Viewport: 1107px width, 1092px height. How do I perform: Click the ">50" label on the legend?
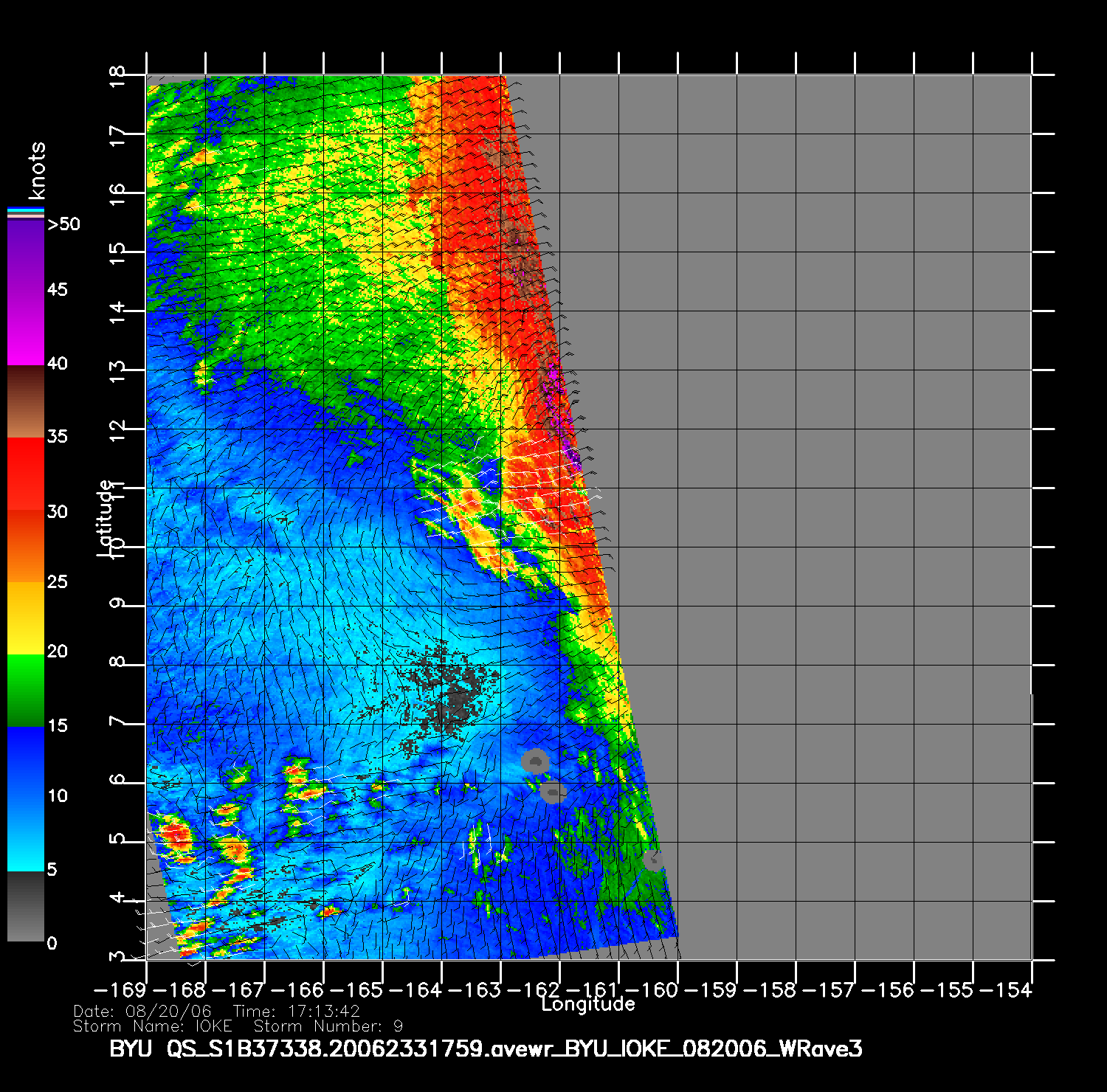click(x=63, y=224)
